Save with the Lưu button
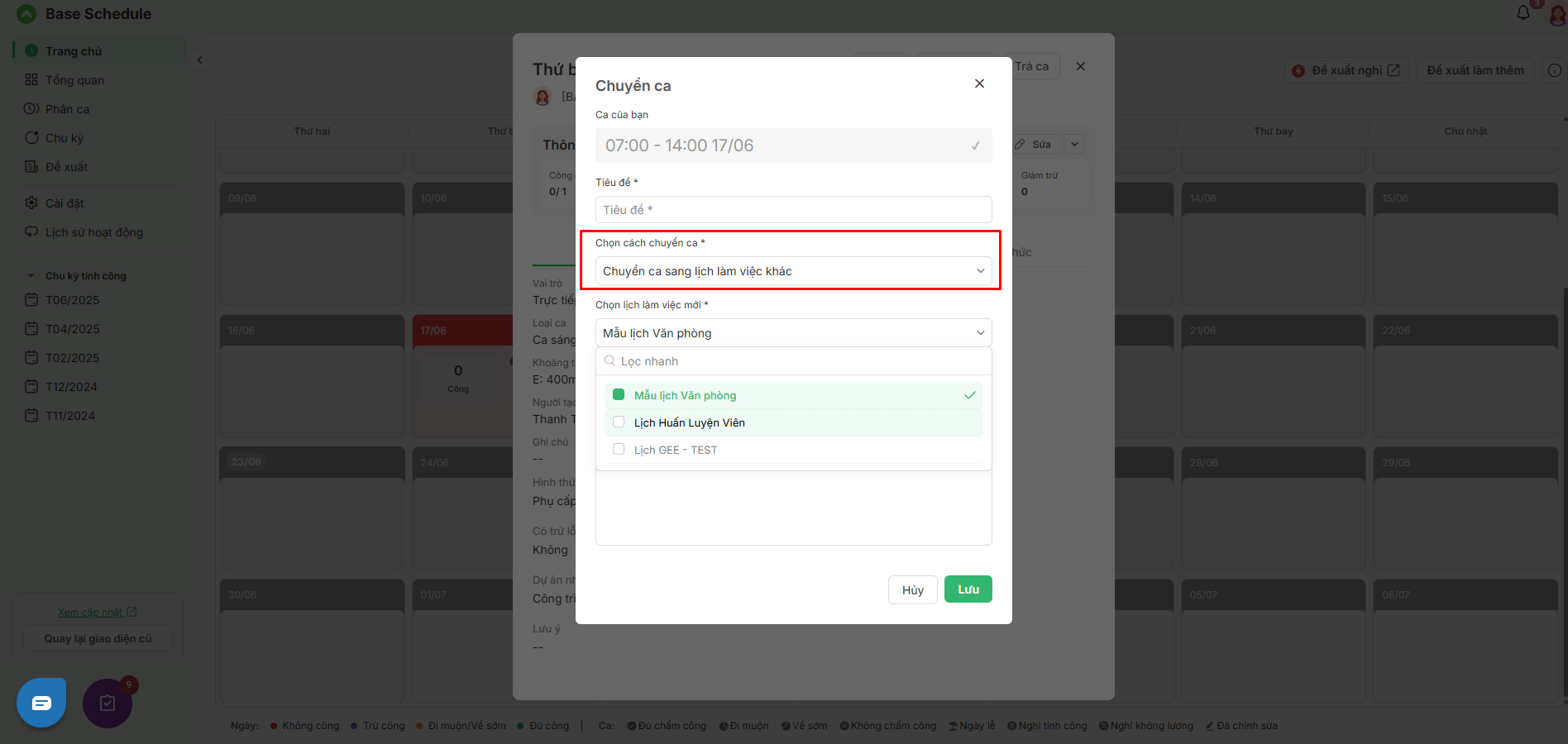 [x=968, y=589]
